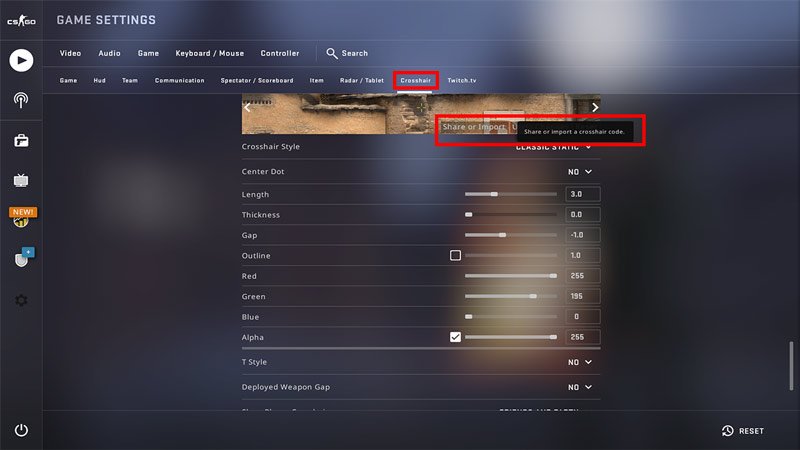This screenshot has width=800, height=450.
Task: Click the GAME SETTINGS heading
Action: [106, 20]
